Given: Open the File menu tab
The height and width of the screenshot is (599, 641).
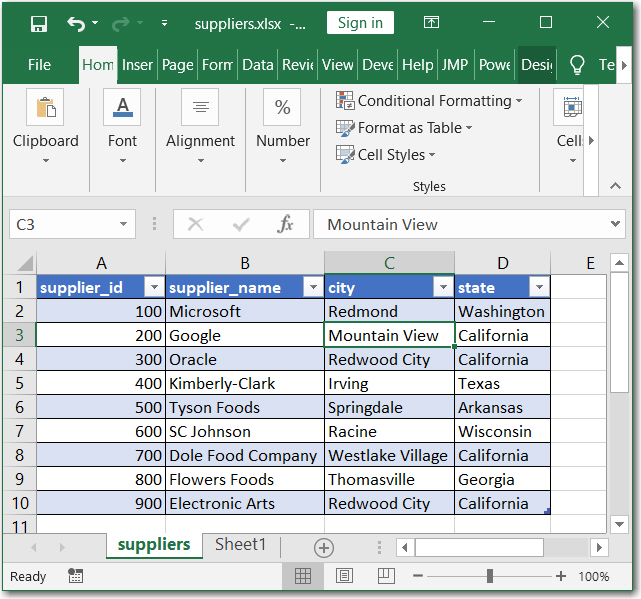Looking at the screenshot, I should tap(39, 65).
